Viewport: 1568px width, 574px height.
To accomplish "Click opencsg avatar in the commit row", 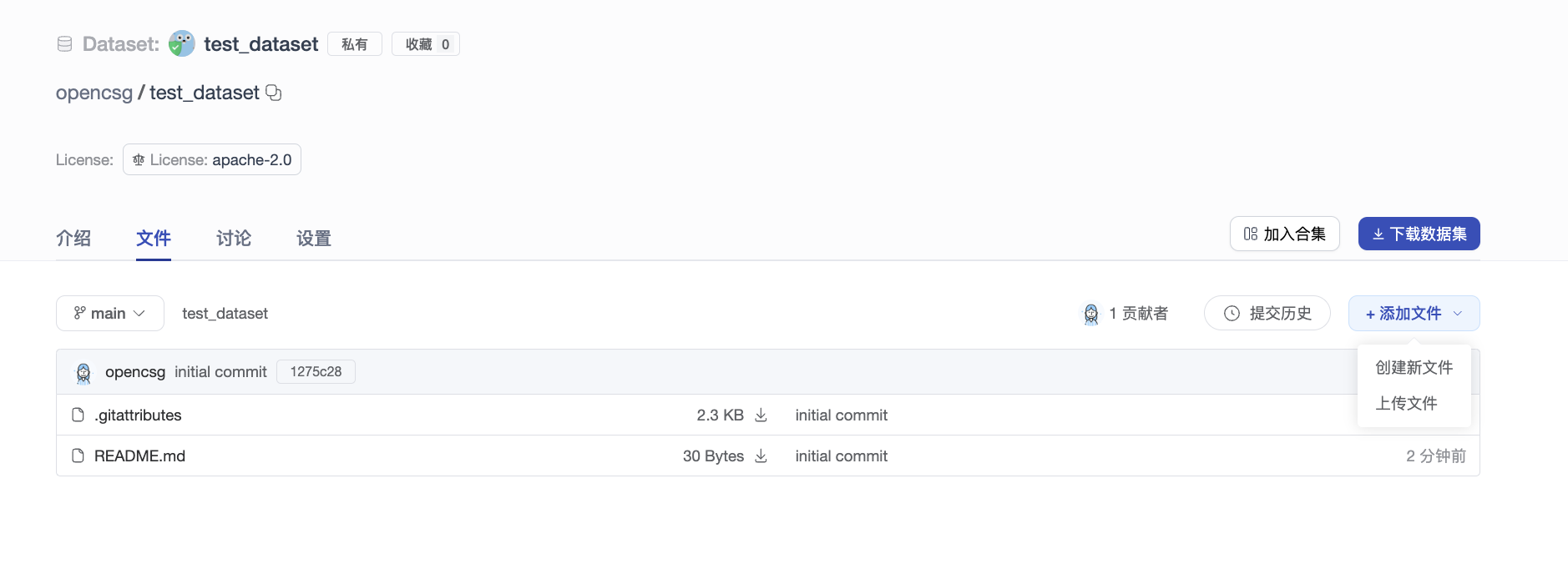I will pos(83,372).
